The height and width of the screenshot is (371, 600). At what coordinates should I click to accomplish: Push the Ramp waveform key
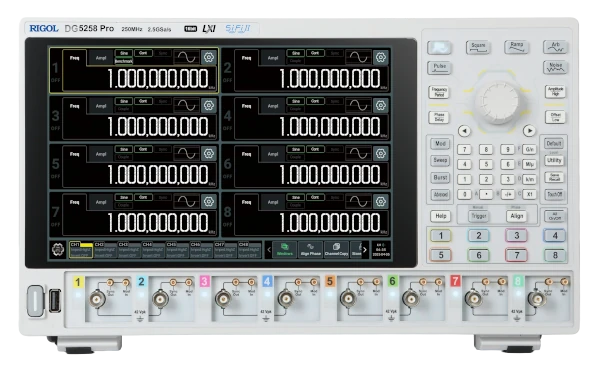tap(517, 47)
